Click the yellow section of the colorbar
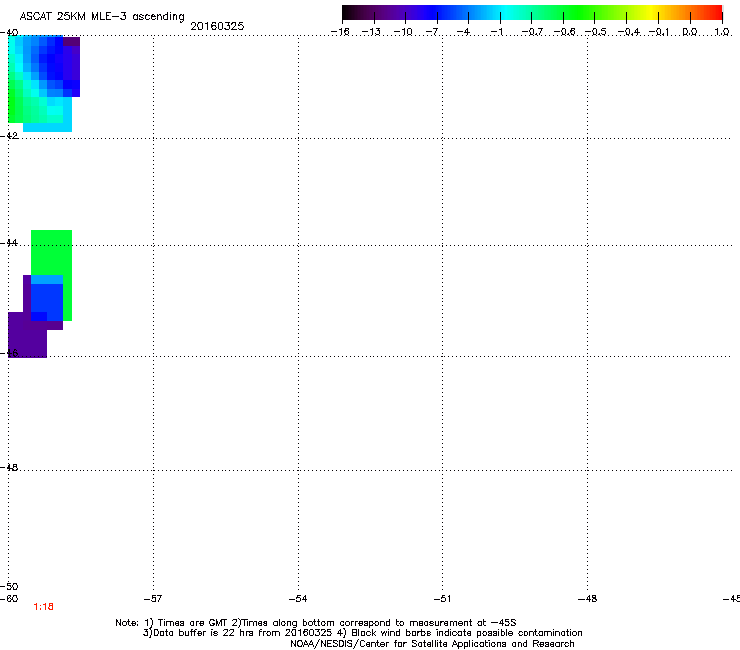This screenshot has width=740, height=650. tap(650, 13)
